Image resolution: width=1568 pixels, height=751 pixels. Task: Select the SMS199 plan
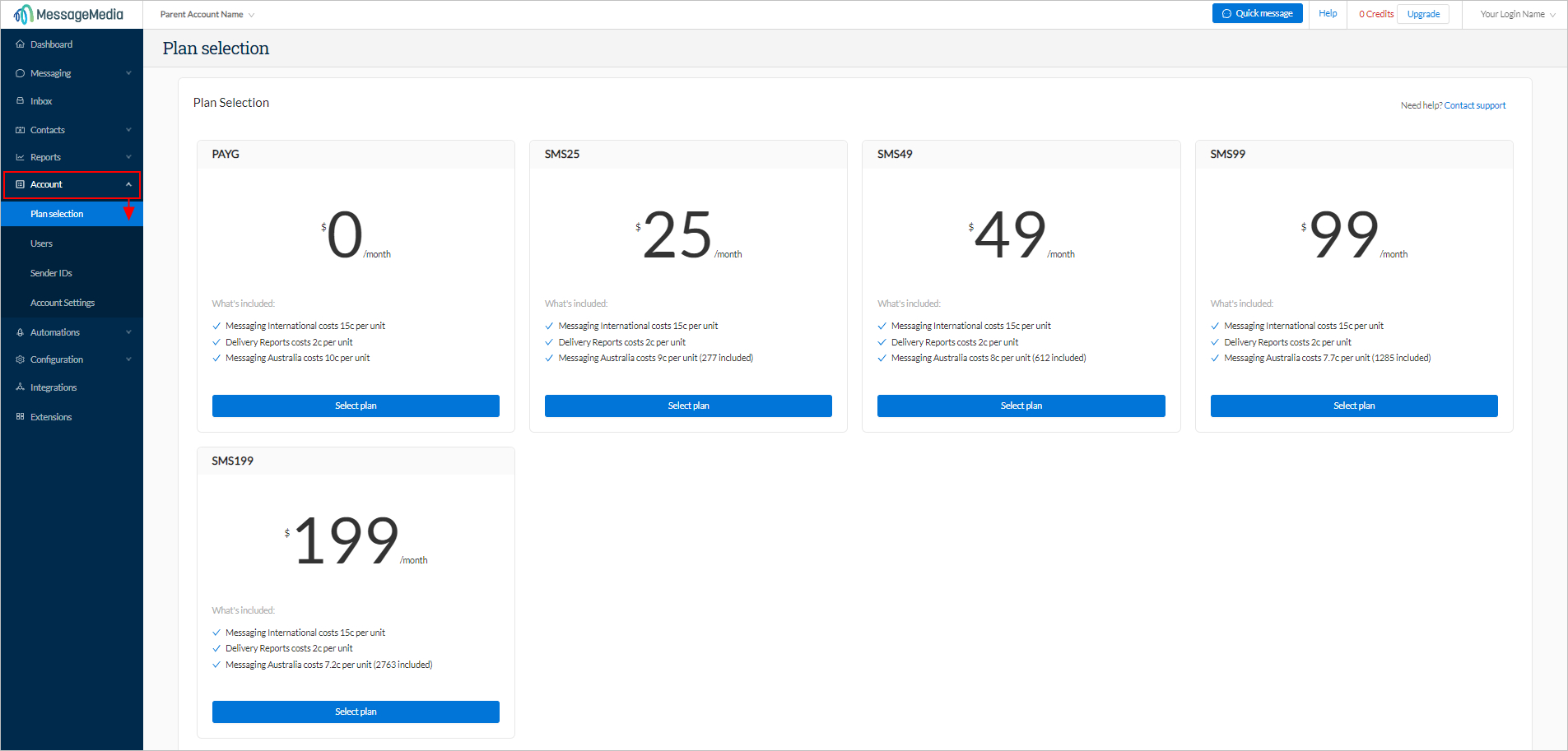(x=356, y=712)
